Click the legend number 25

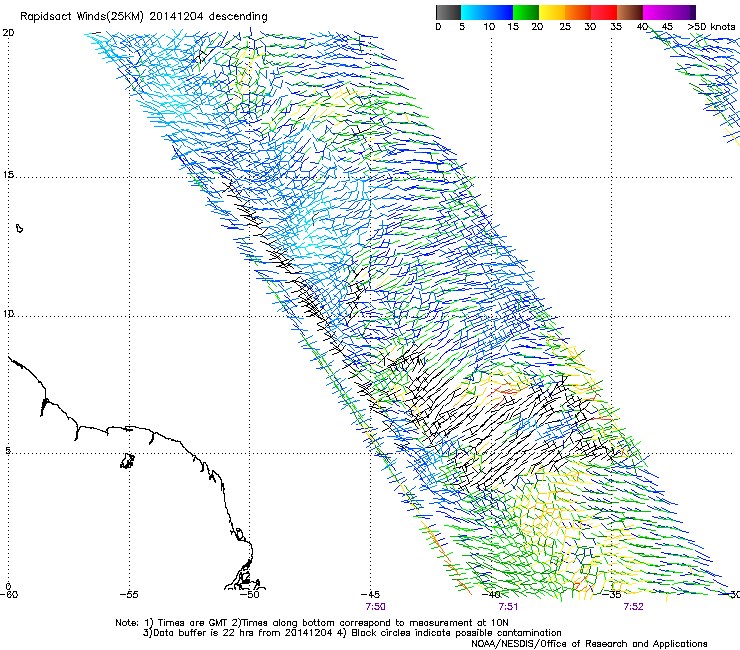565,27
